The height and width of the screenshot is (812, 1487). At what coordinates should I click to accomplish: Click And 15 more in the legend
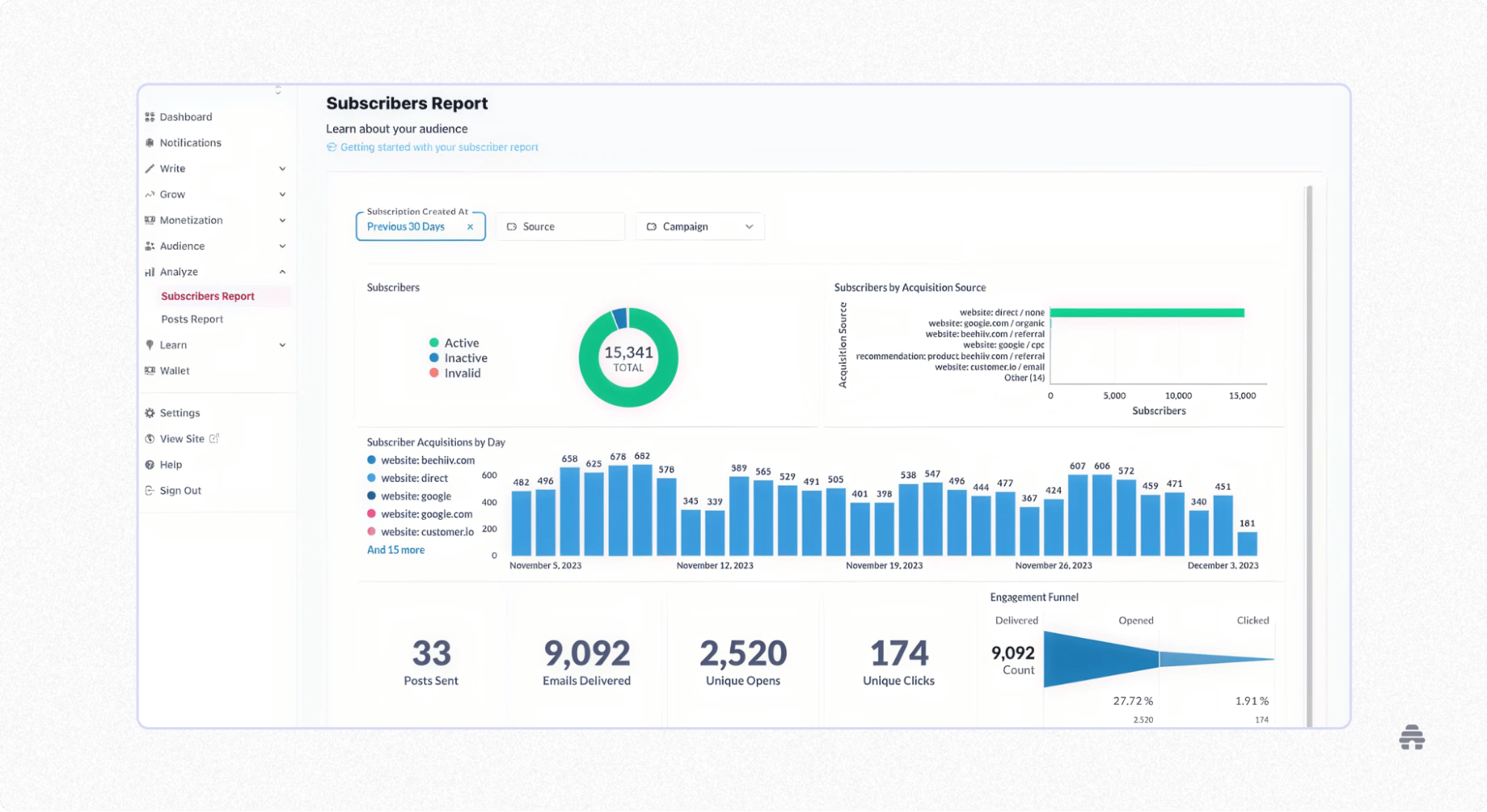click(395, 550)
